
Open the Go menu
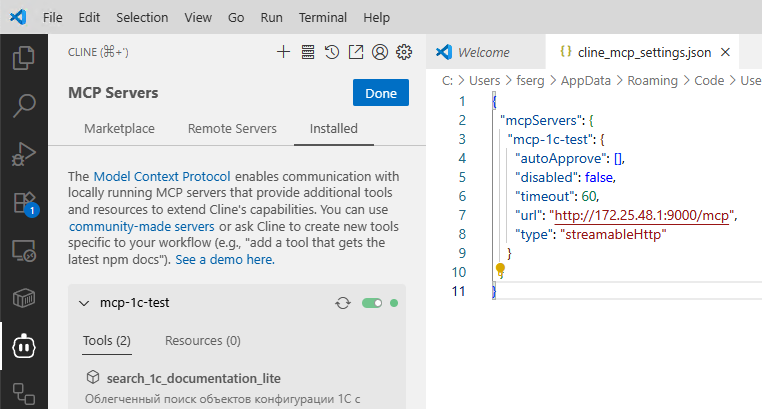[x=236, y=17]
